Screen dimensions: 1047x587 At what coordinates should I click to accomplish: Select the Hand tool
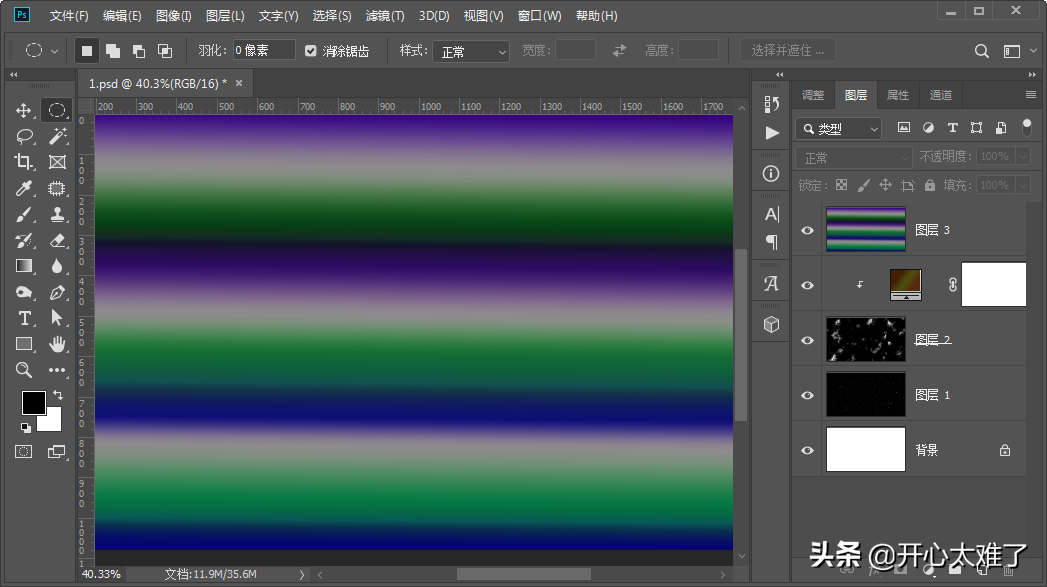pos(57,344)
